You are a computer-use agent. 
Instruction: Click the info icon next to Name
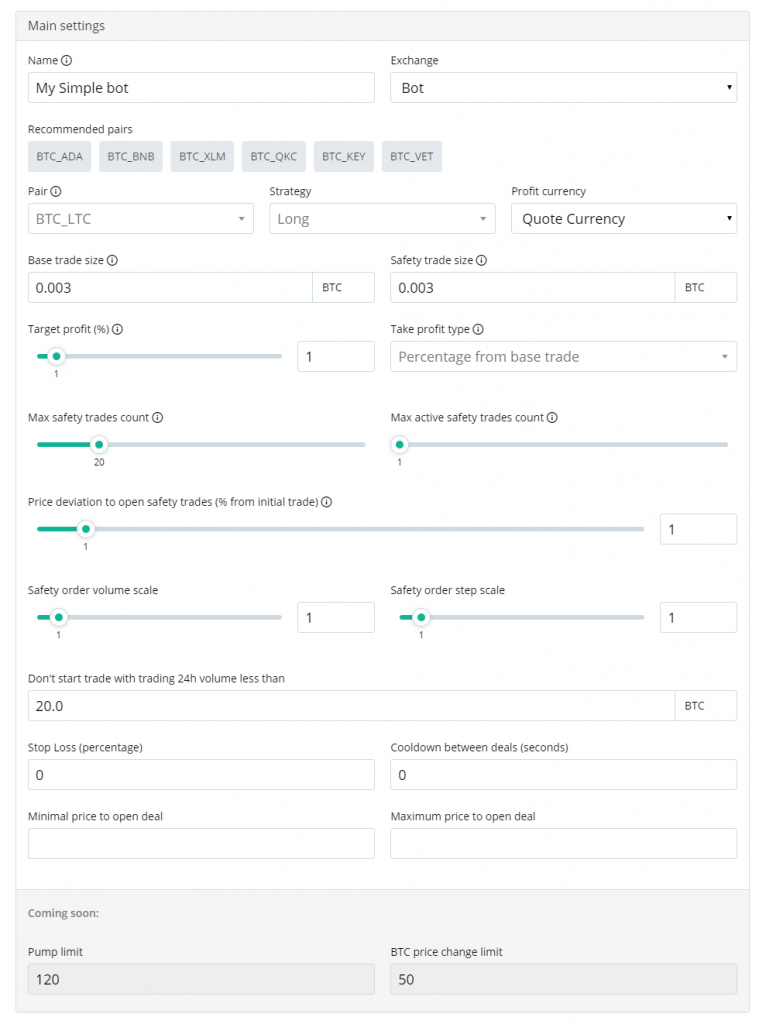[x=67, y=60]
